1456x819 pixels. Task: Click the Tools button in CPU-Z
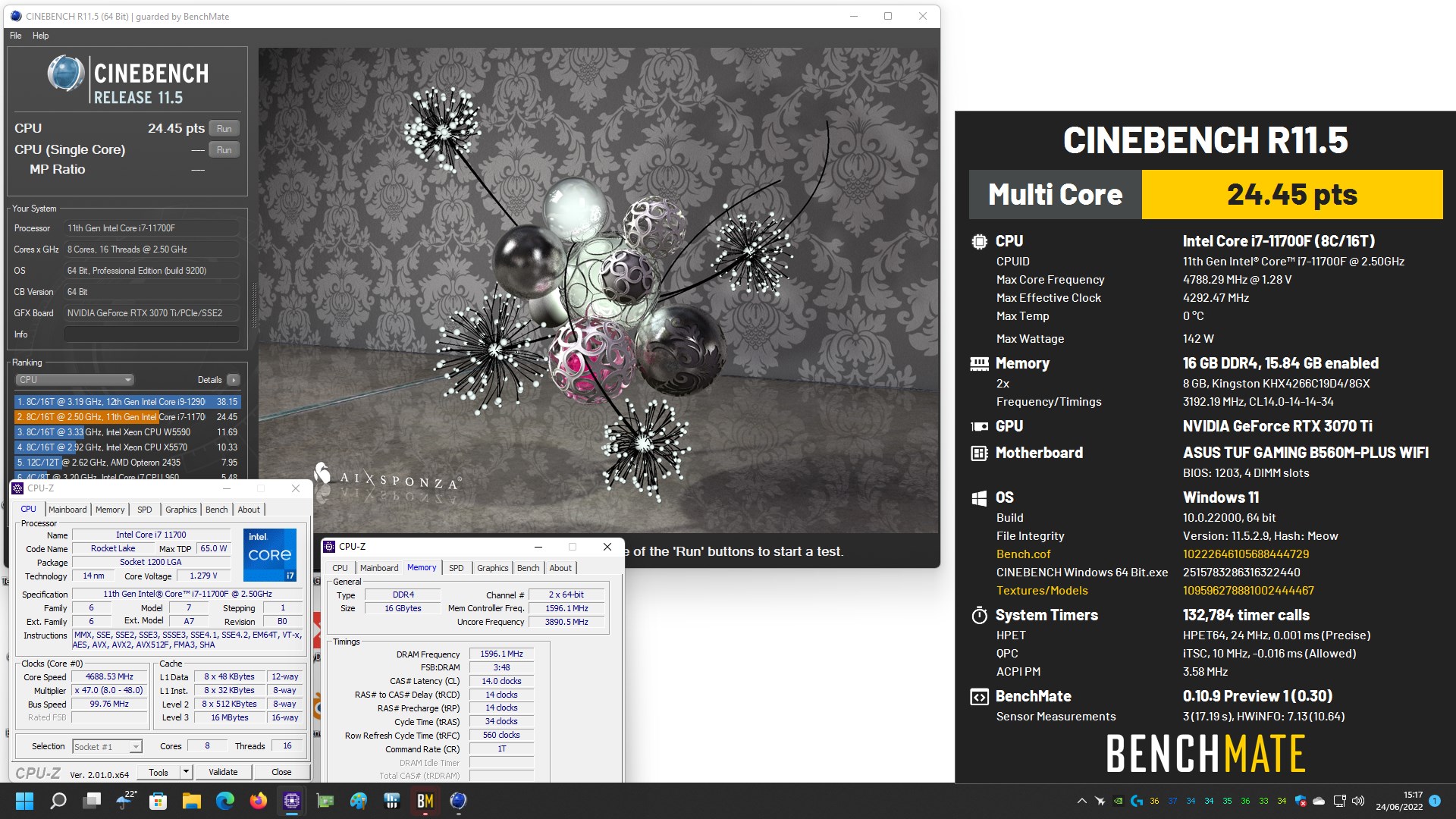coord(158,772)
